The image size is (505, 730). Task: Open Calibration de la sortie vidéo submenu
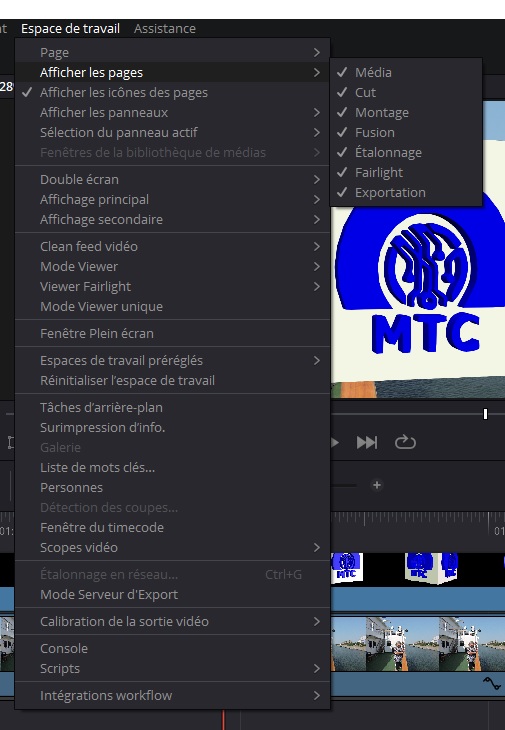(172, 622)
